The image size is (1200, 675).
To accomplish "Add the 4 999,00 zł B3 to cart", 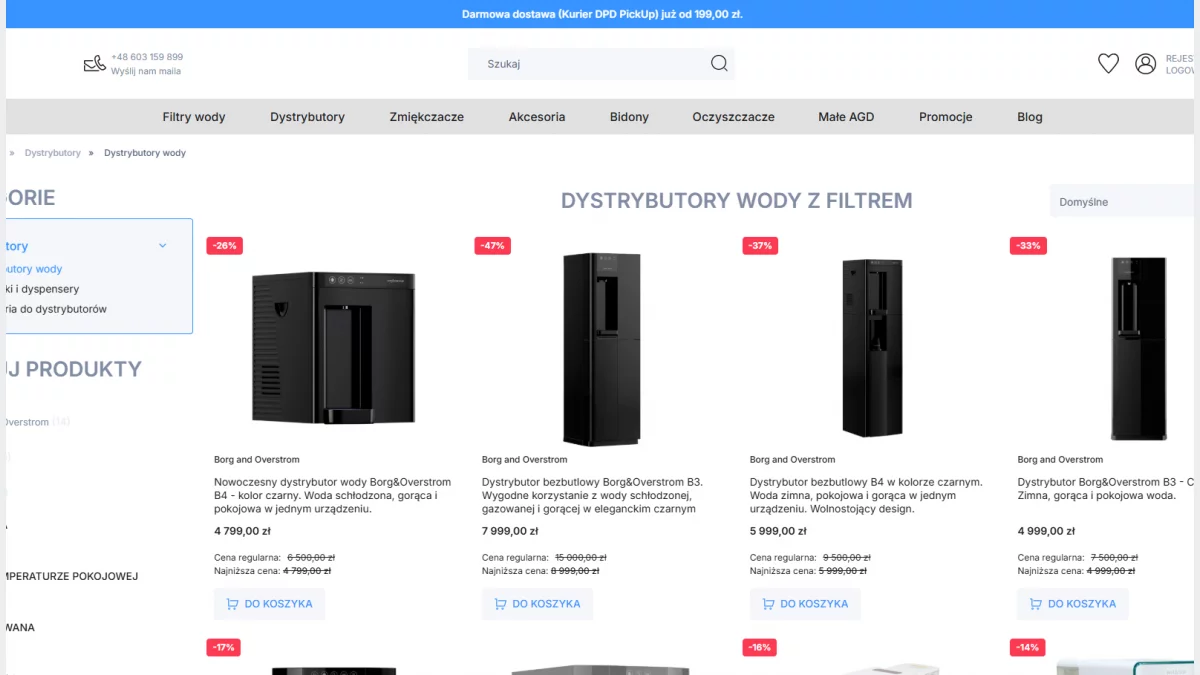I will 1073,604.
